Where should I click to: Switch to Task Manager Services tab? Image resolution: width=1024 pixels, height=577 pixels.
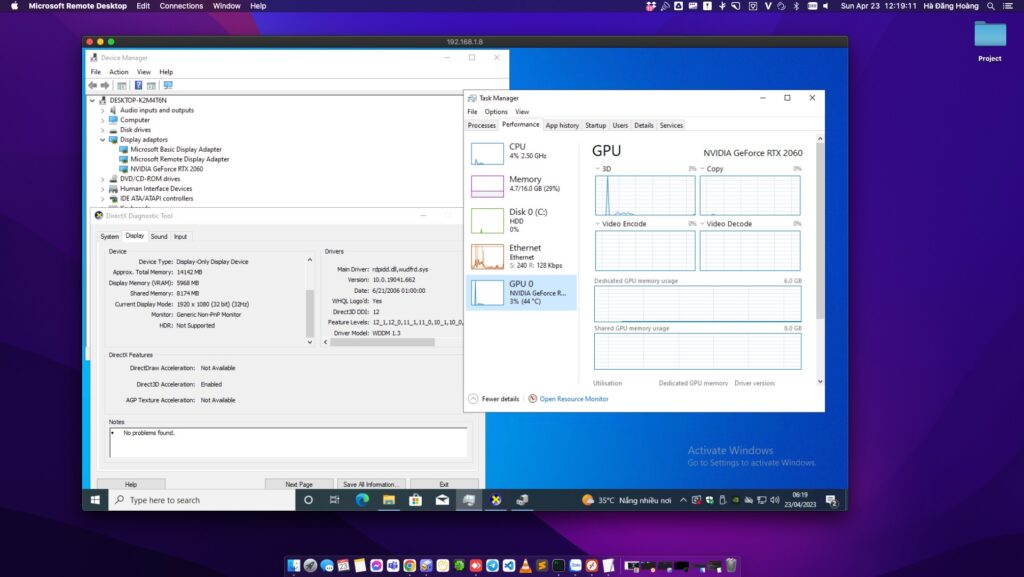tap(671, 125)
